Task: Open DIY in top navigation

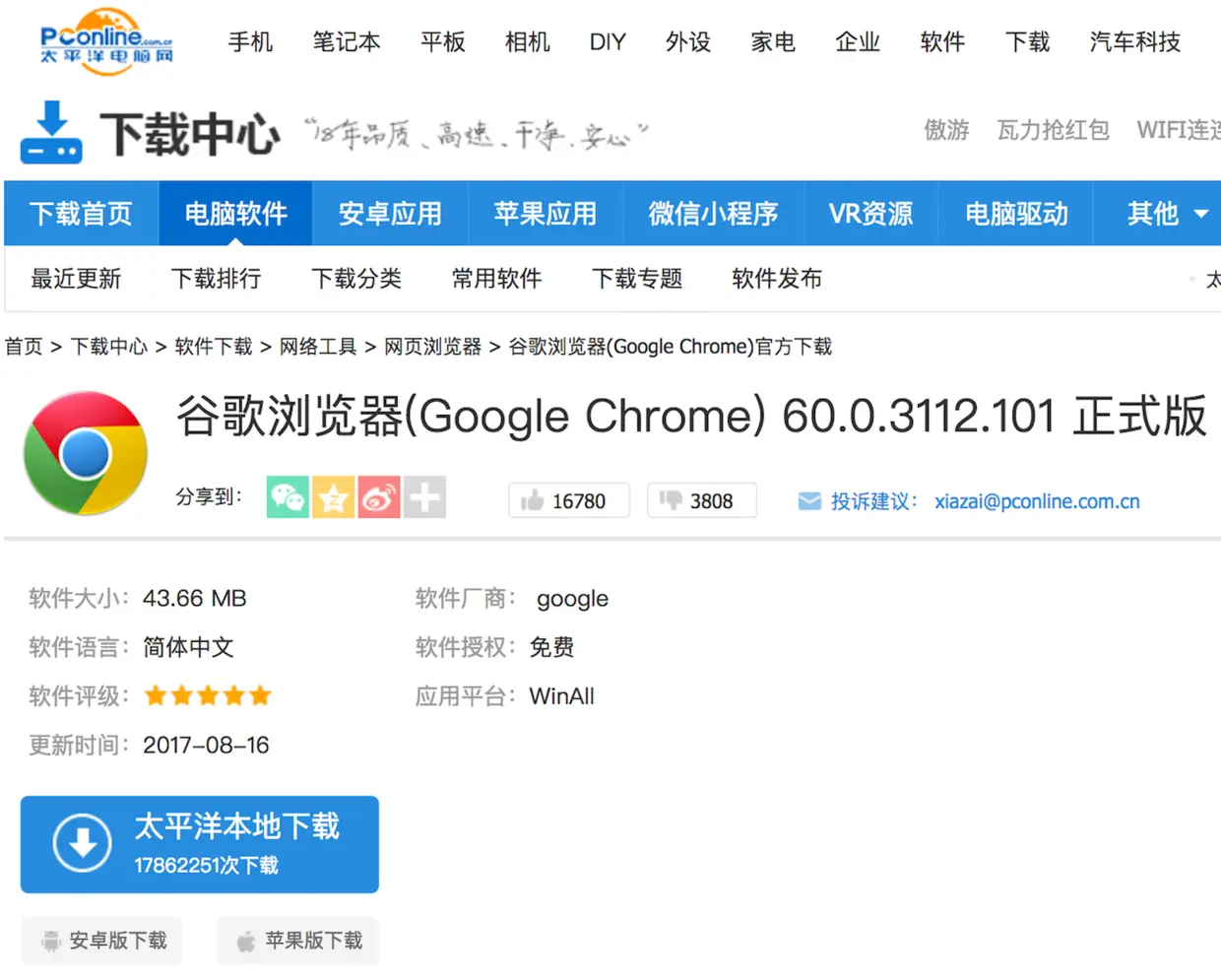Action: pyautogui.click(x=608, y=42)
